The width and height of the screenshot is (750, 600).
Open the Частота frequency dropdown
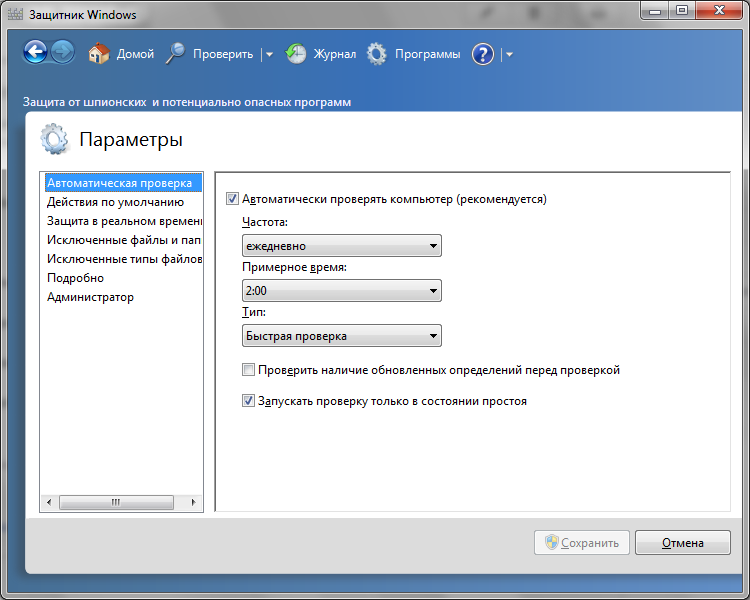(x=342, y=245)
